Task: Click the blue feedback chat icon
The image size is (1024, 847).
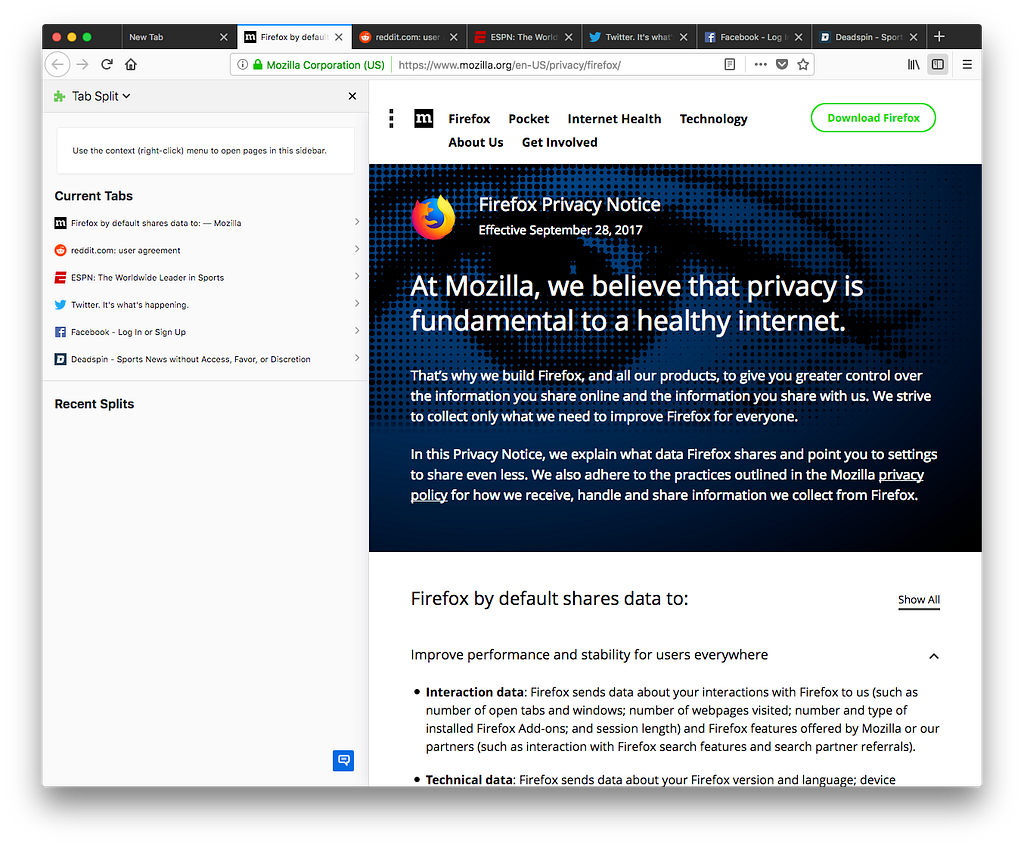Action: click(x=344, y=760)
